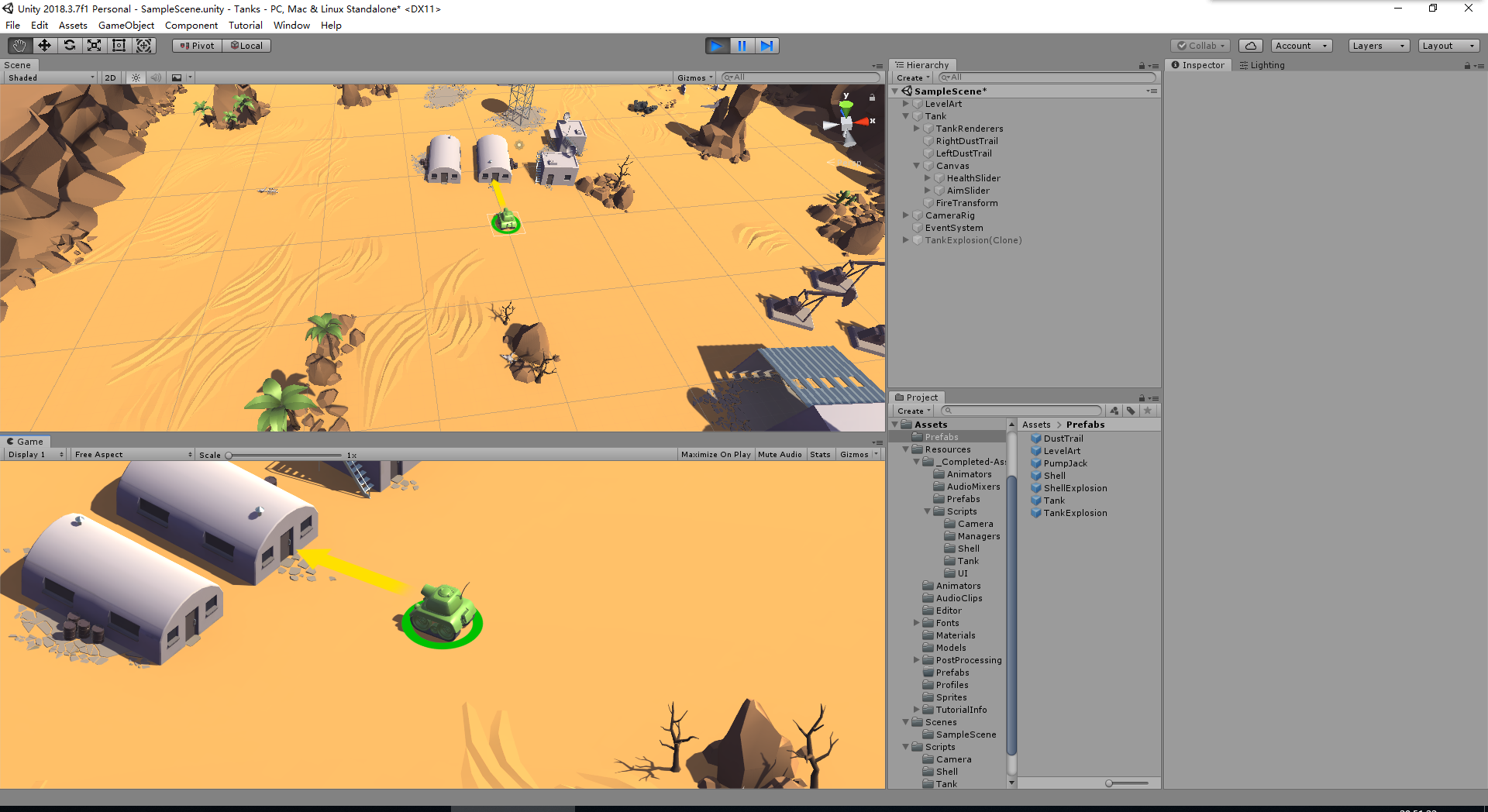Select the Move tool
The width and height of the screenshot is (1488, 812).
(44, 45)
